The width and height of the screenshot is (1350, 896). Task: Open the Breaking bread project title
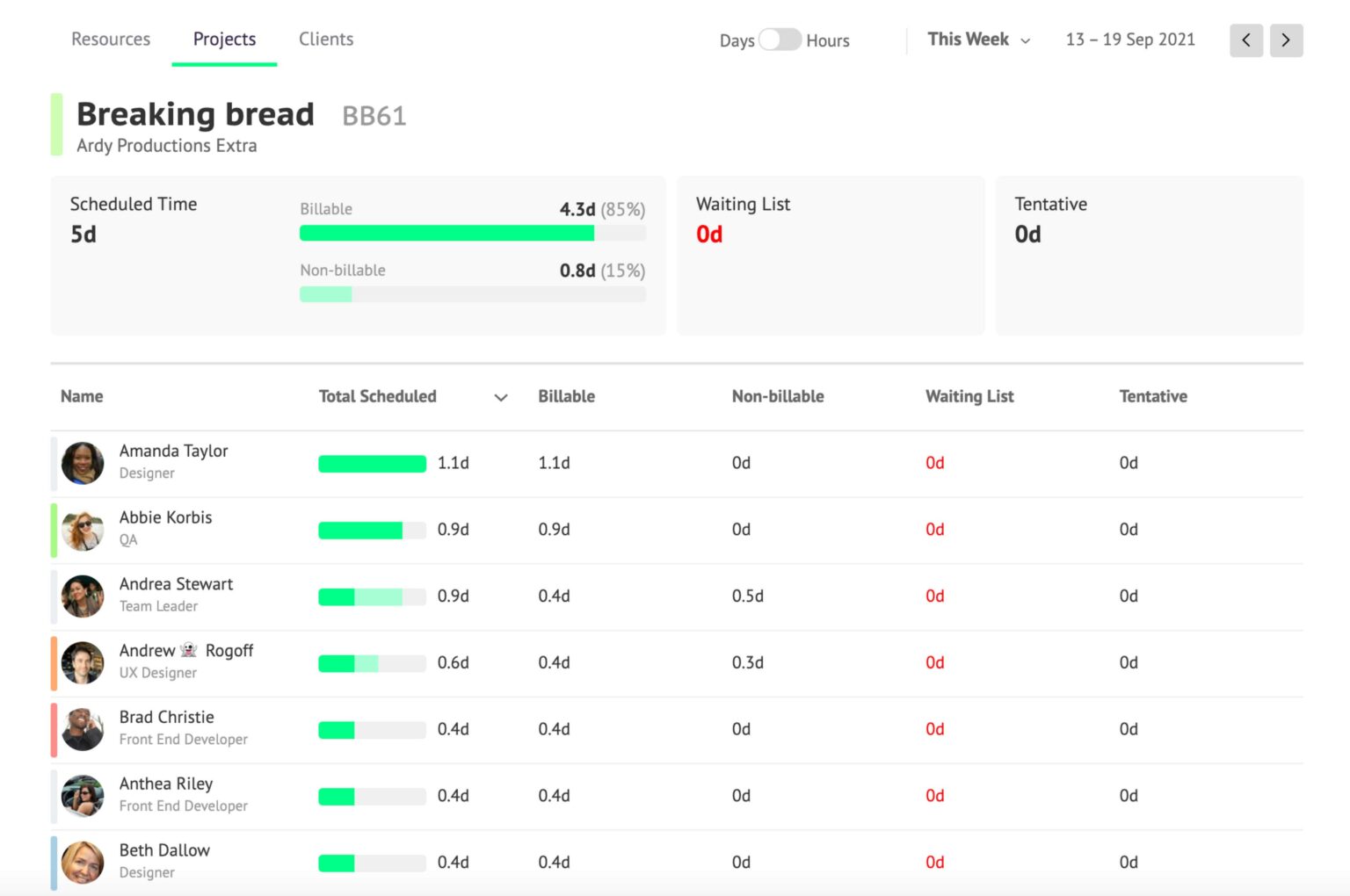(x=195, y=114)
